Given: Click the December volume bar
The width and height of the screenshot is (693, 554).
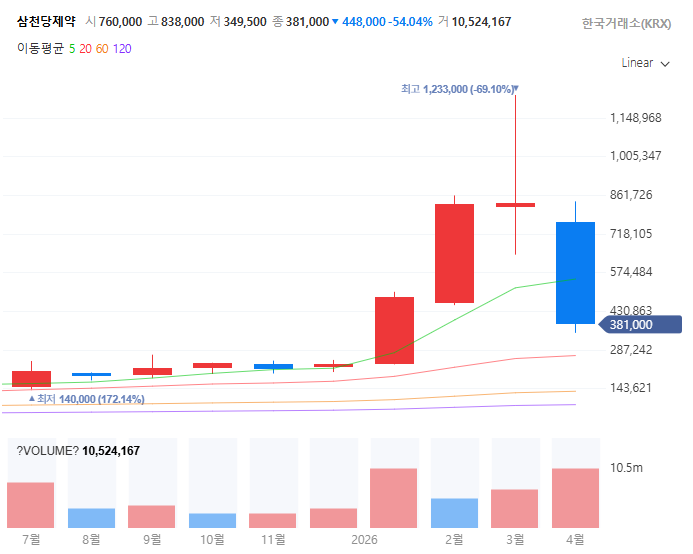Looking at the screenshot, I should pos(334,518).
